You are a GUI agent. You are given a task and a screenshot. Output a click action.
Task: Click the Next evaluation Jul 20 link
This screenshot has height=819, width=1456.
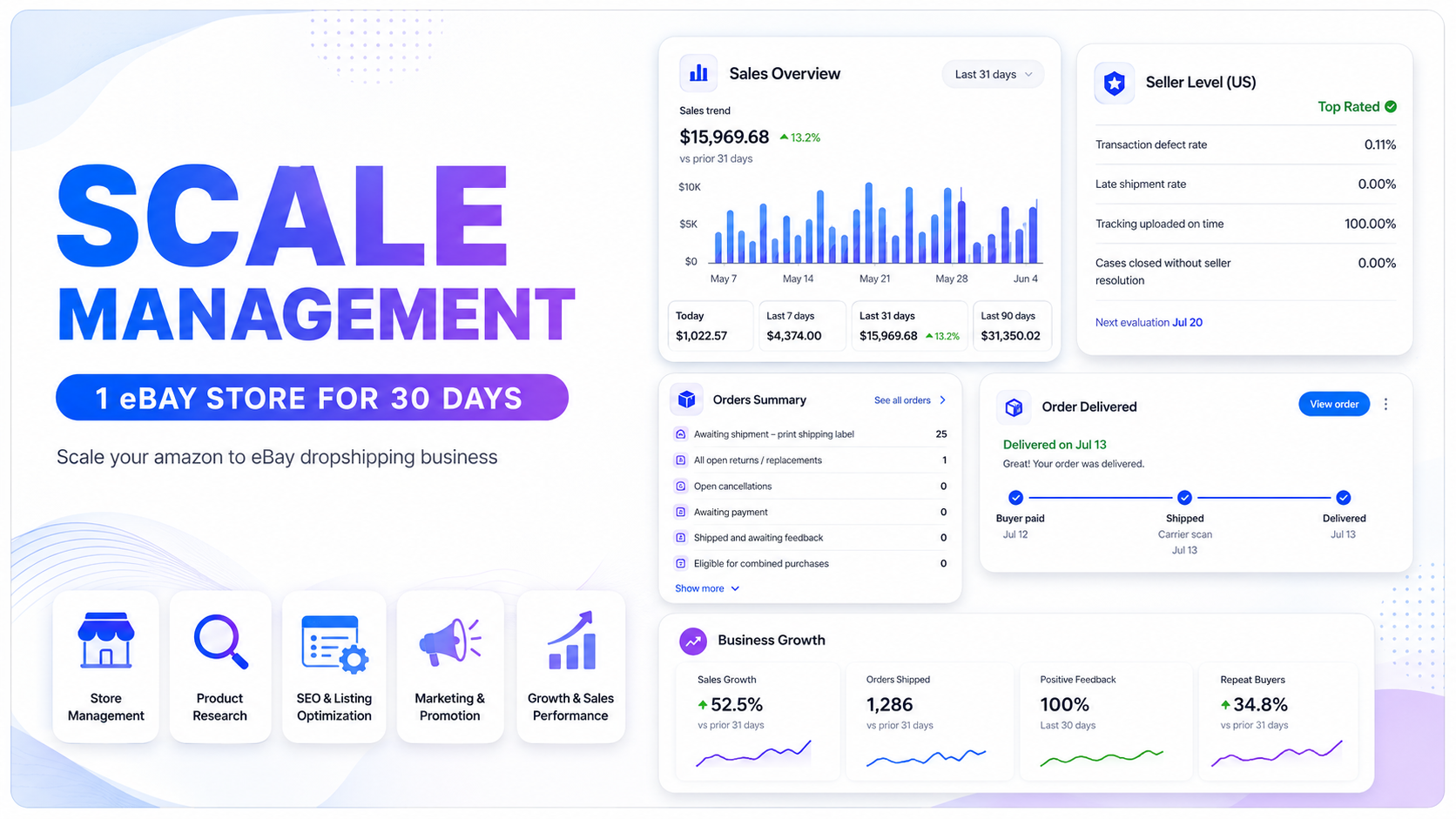(1149, 323)
